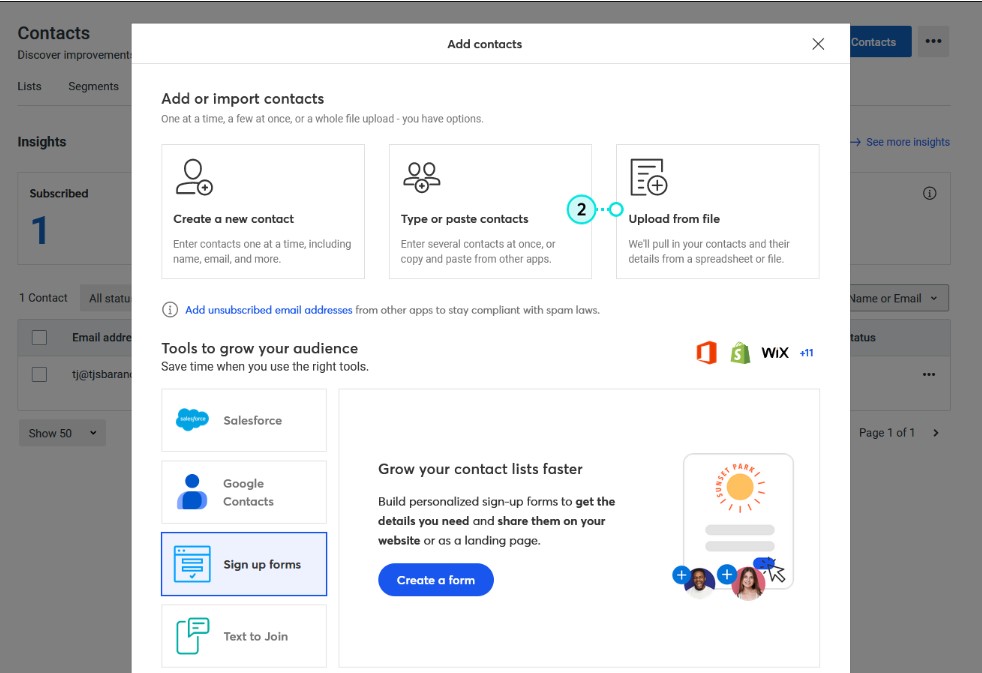Viewport: 982px width, 673px height.
Task: Click the Wix integration logo
Action: pyautogui.click(x=775, y=353)
